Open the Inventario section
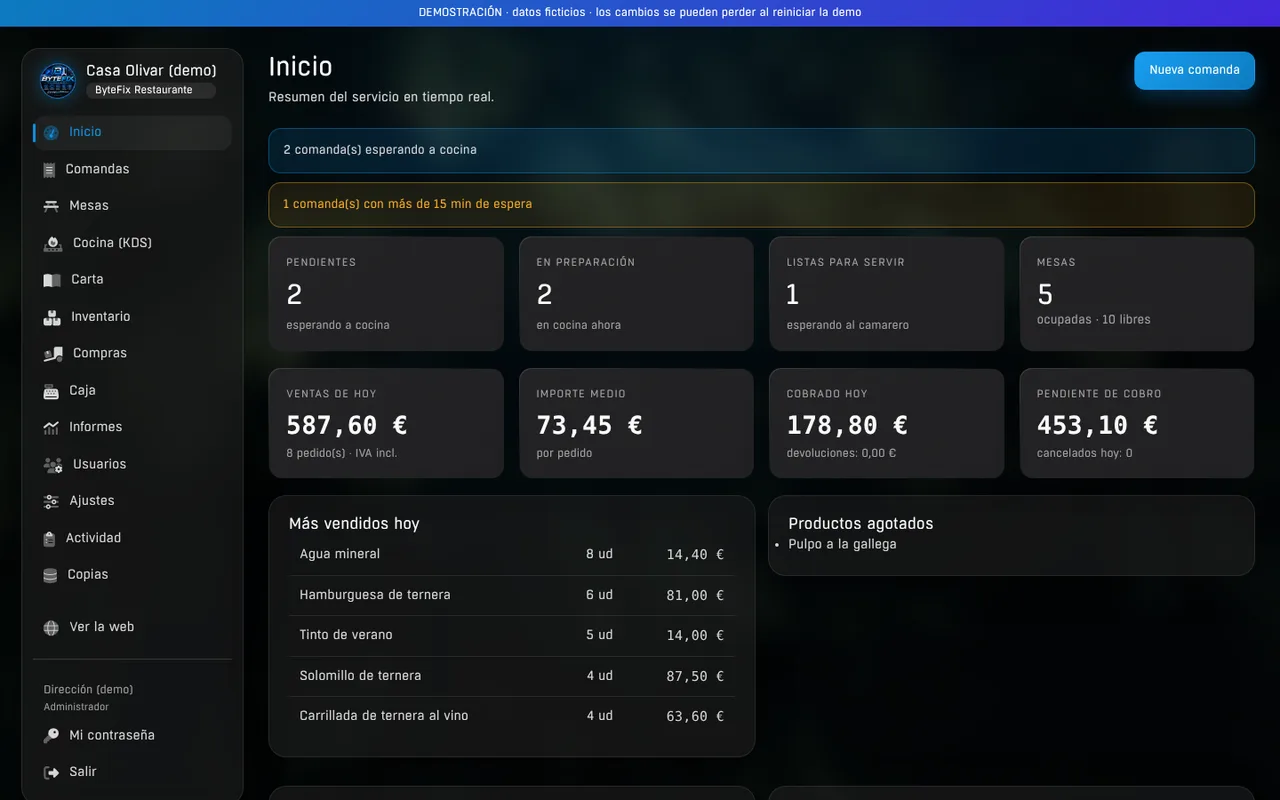 [132, 317]
